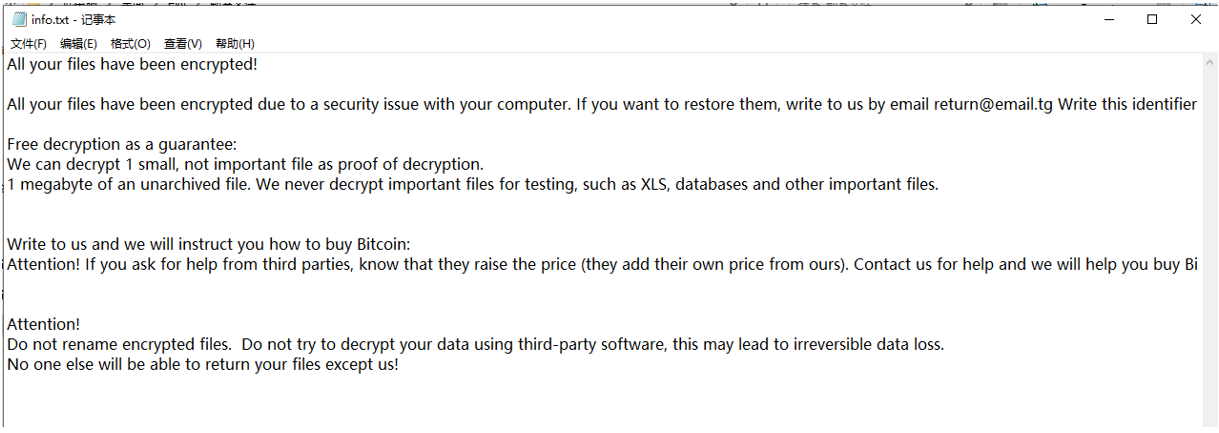Click the "Free decryption as a guarantee:" line
The height and width of the screenshot is (433, 1219).
coord(121,145)
